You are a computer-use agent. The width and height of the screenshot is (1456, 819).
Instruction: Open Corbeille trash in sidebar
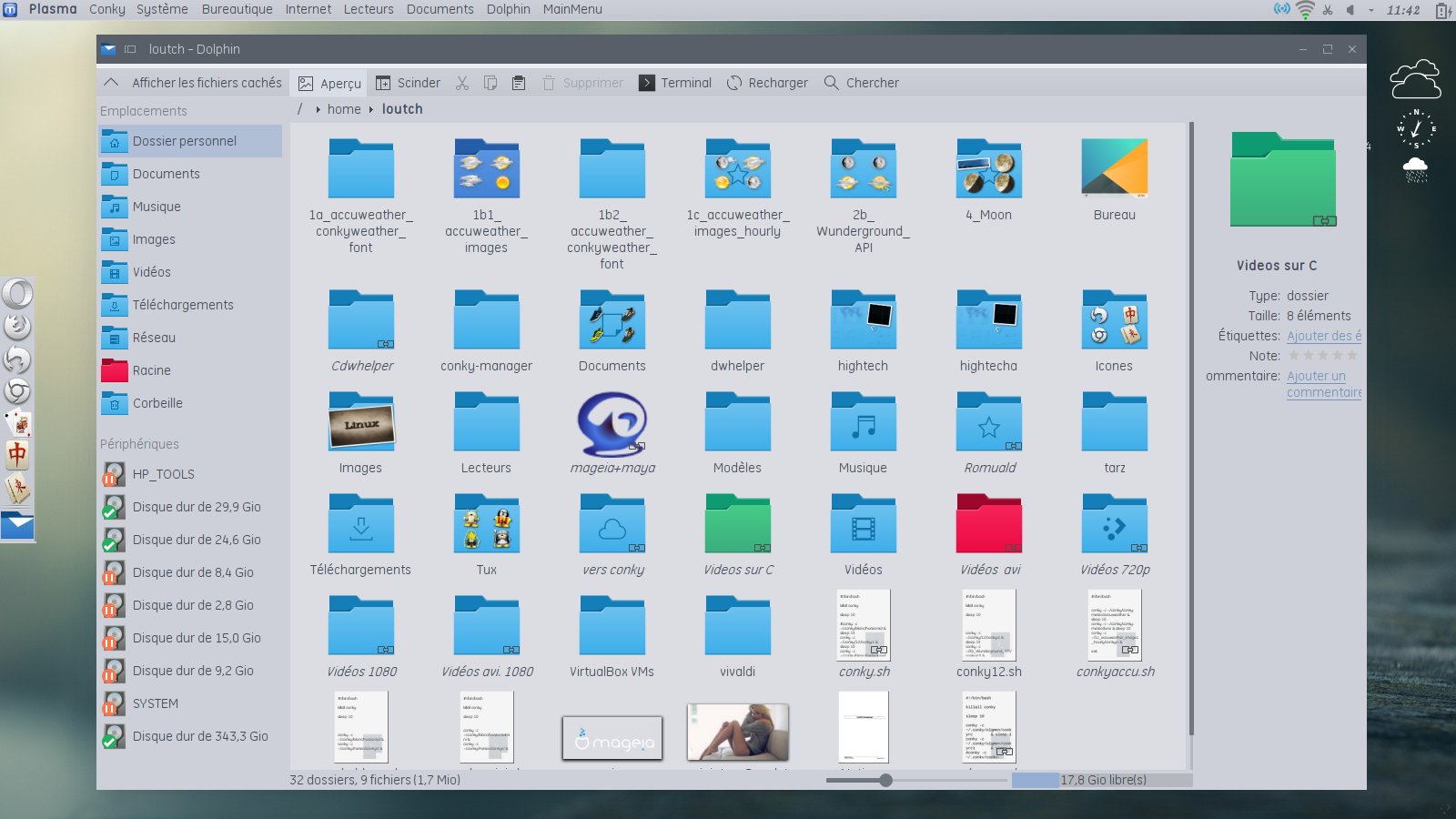[x=190, y=403]
